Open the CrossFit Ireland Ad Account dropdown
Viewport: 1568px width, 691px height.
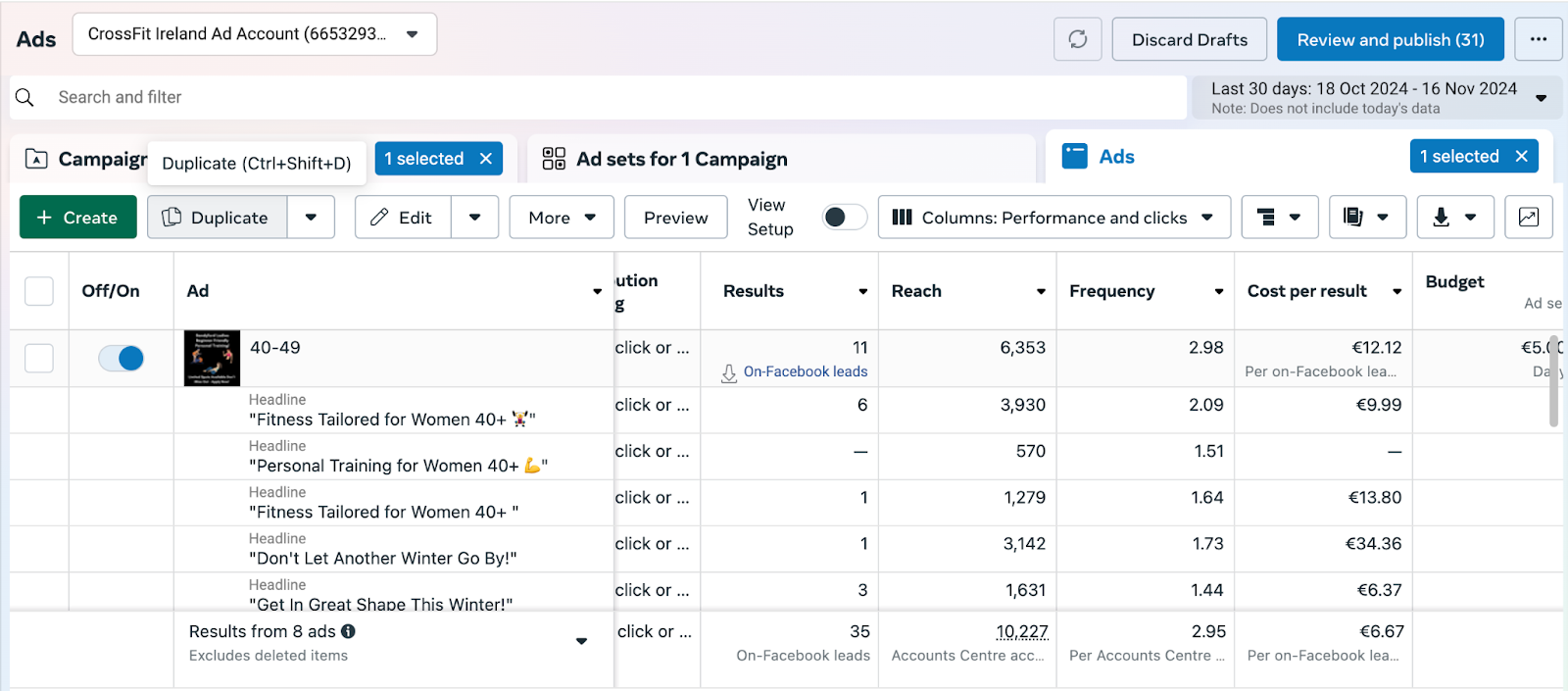click(255, 34)
